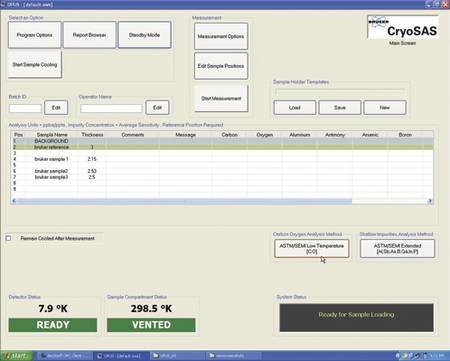Open the third taskbar folder window

(176, 356)
